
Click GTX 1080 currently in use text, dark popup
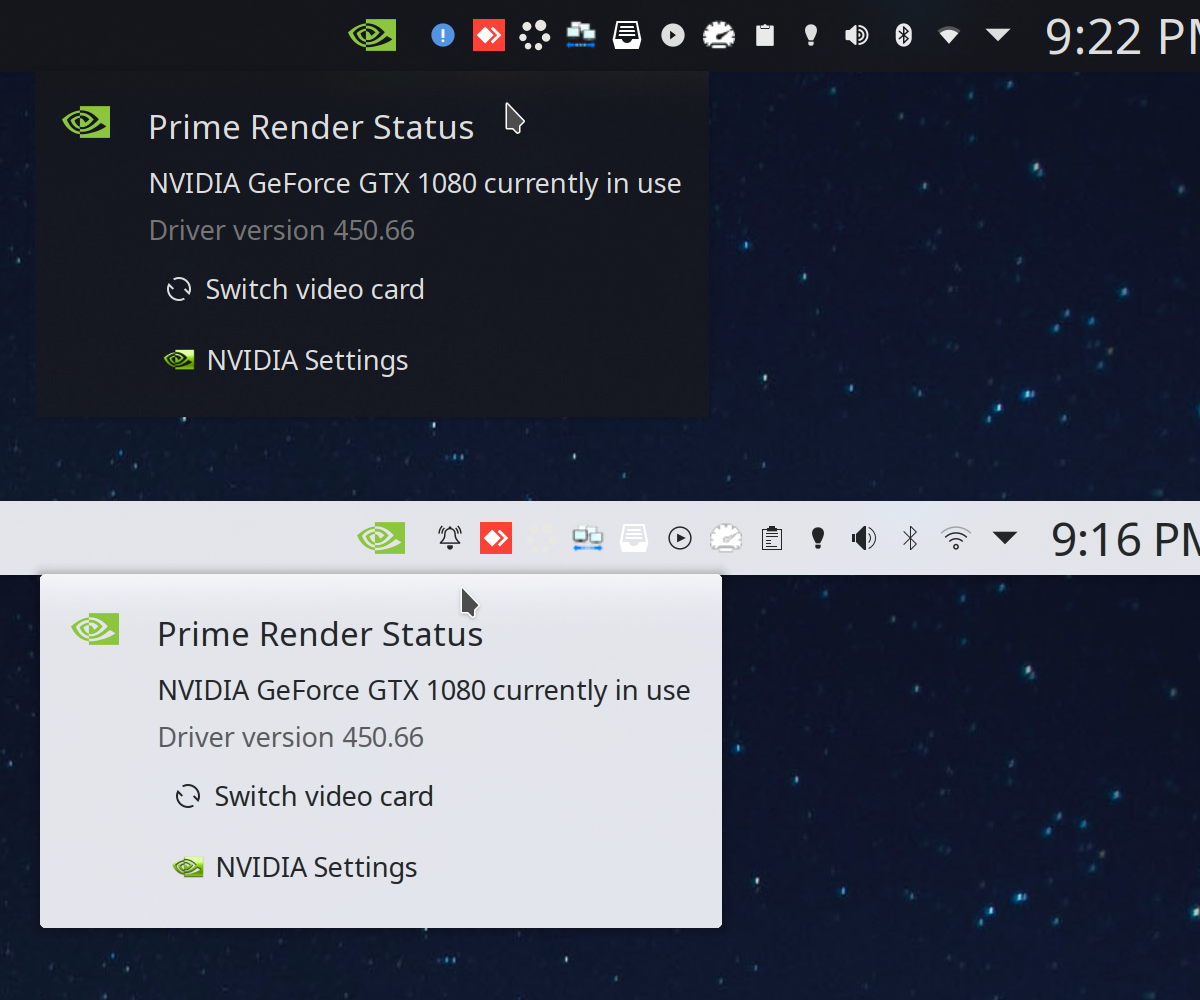coord(415,184)
